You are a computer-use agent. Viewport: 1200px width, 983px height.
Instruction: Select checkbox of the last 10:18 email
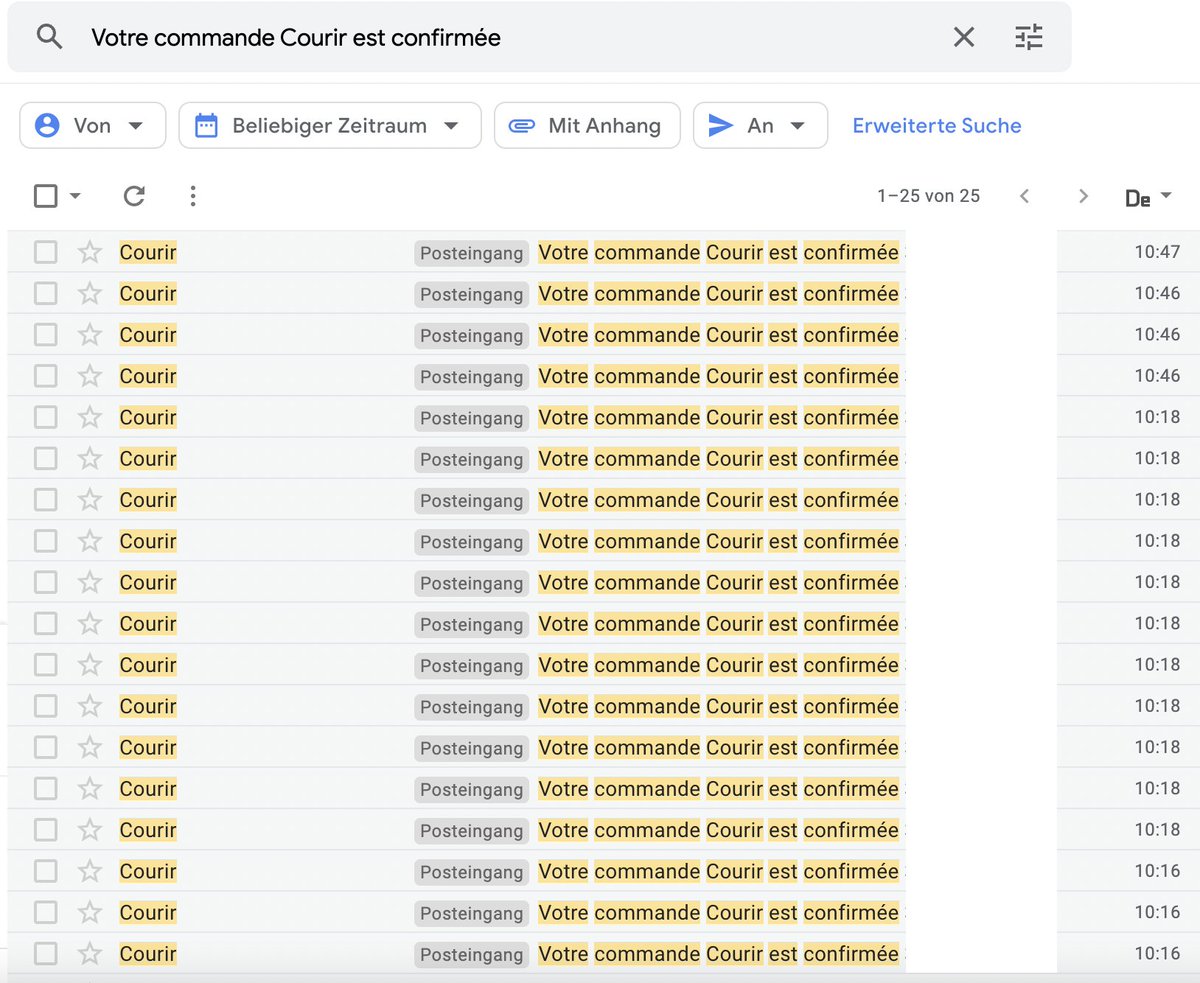pyautogui.click(x=46, y=829)
